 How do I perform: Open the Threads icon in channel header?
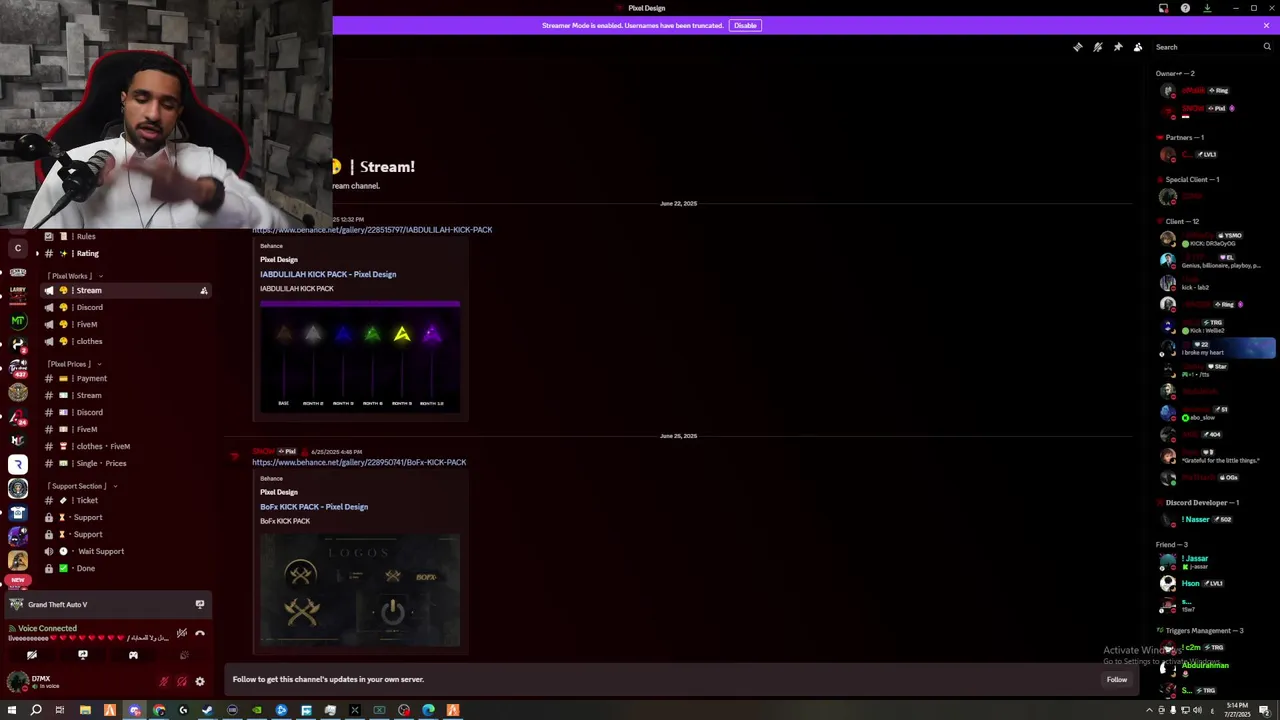[x=1077, y=47]
